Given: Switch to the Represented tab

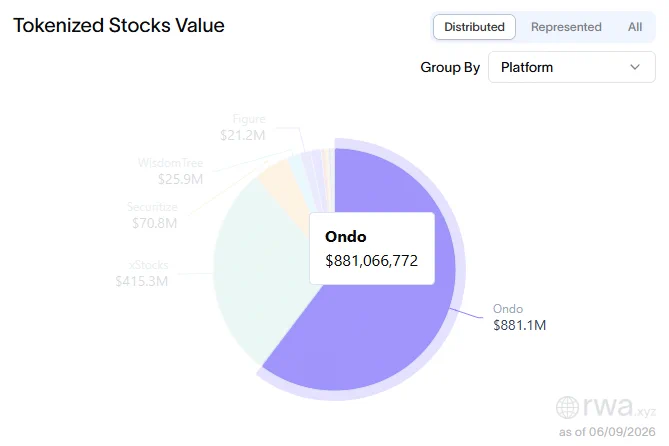Looking at the screenshot, I should 566,27.
